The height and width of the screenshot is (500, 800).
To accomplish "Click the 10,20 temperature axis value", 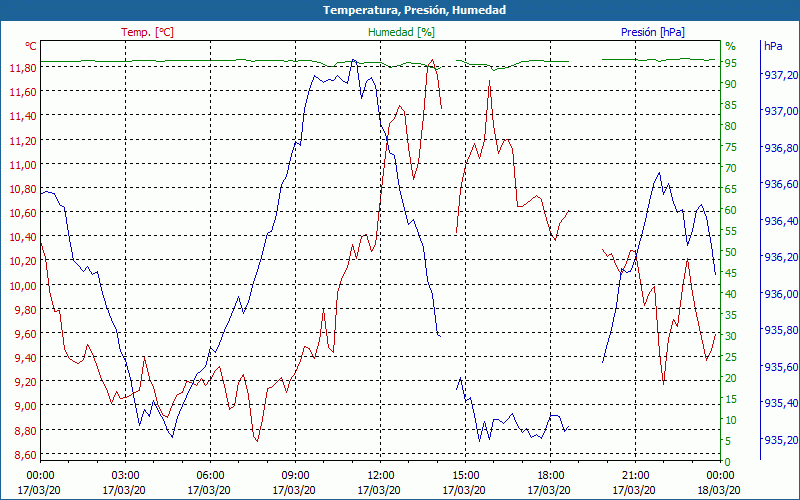I will [x=22, y=261].
